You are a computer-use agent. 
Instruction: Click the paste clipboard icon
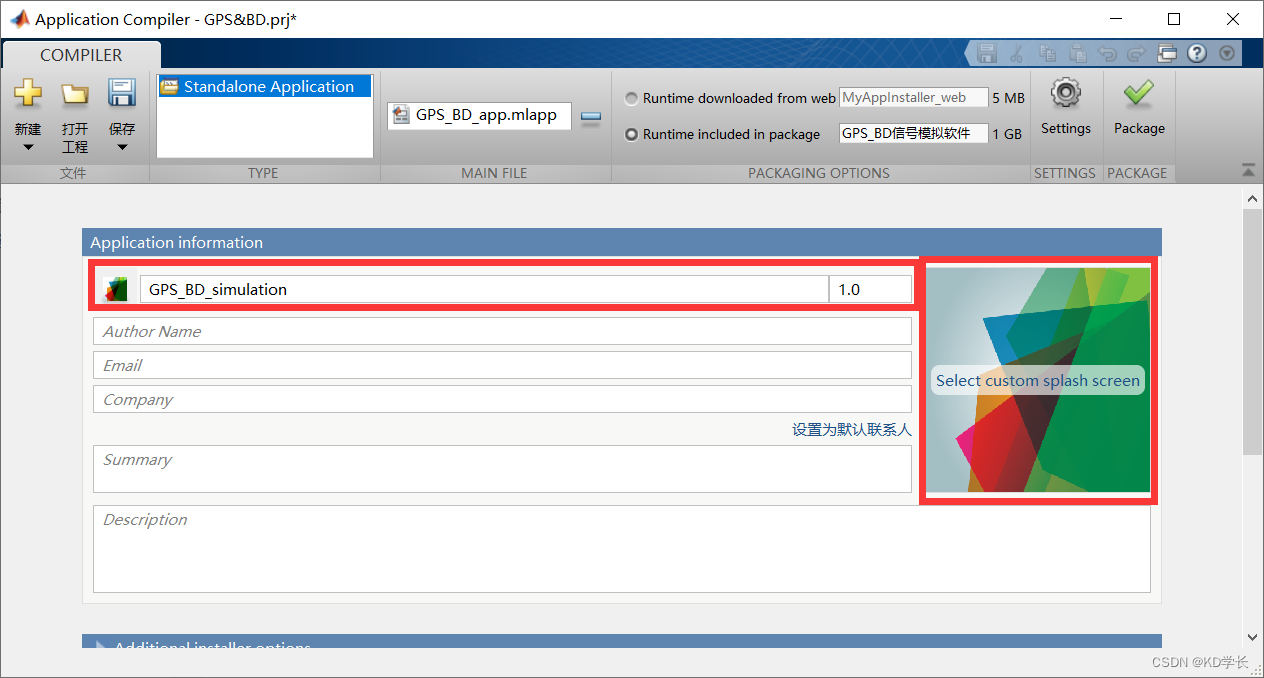tap(1077, 54)
